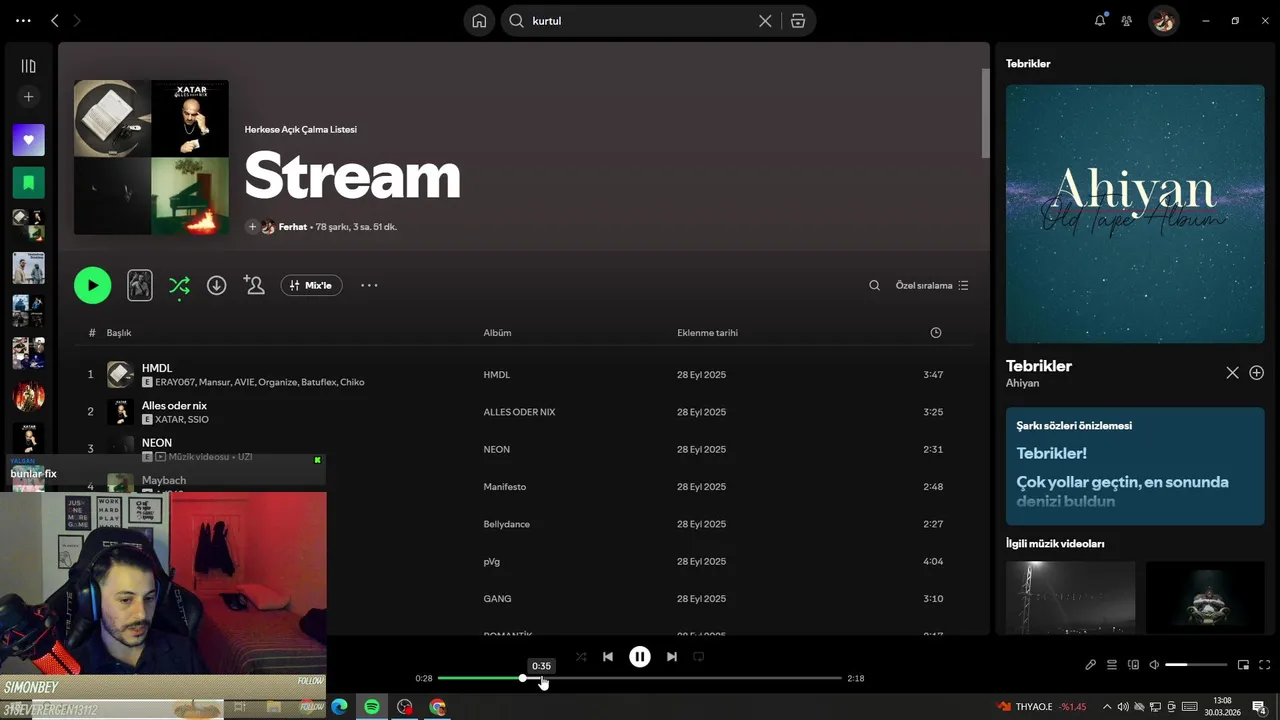The image size is (1280, 720).
Task: Skip to the previous track
Action: coord(608,657)
